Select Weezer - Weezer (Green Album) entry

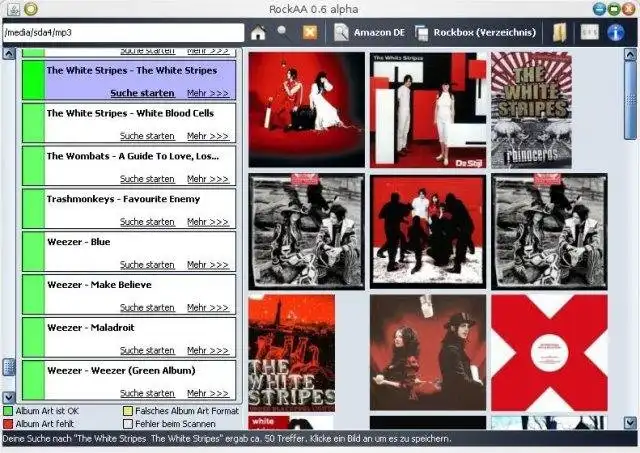[129, 380]
